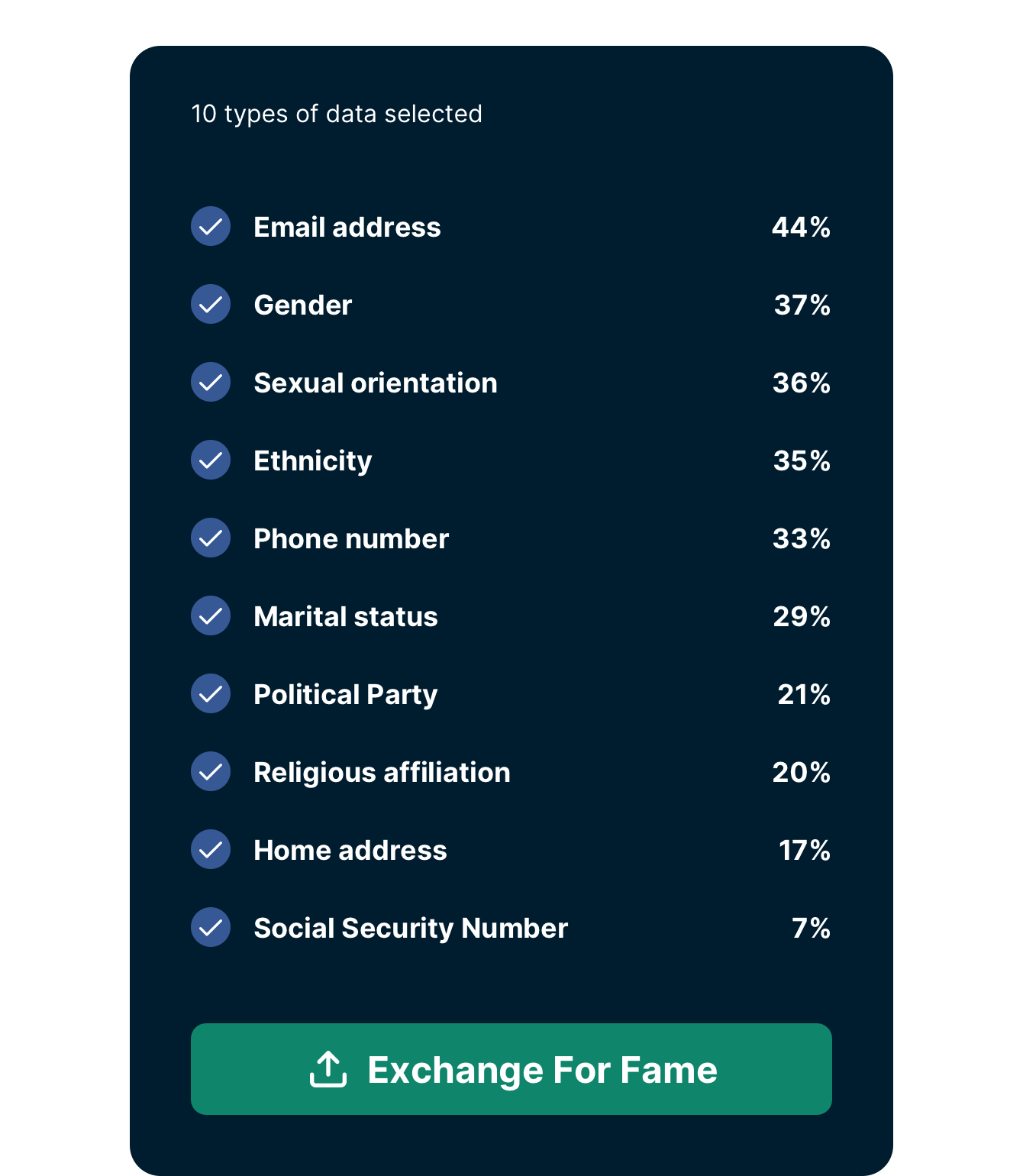The image size is (1023, 1176).
Task: Click the 33% Phone number percentage
Action: (x=802, y=538)
